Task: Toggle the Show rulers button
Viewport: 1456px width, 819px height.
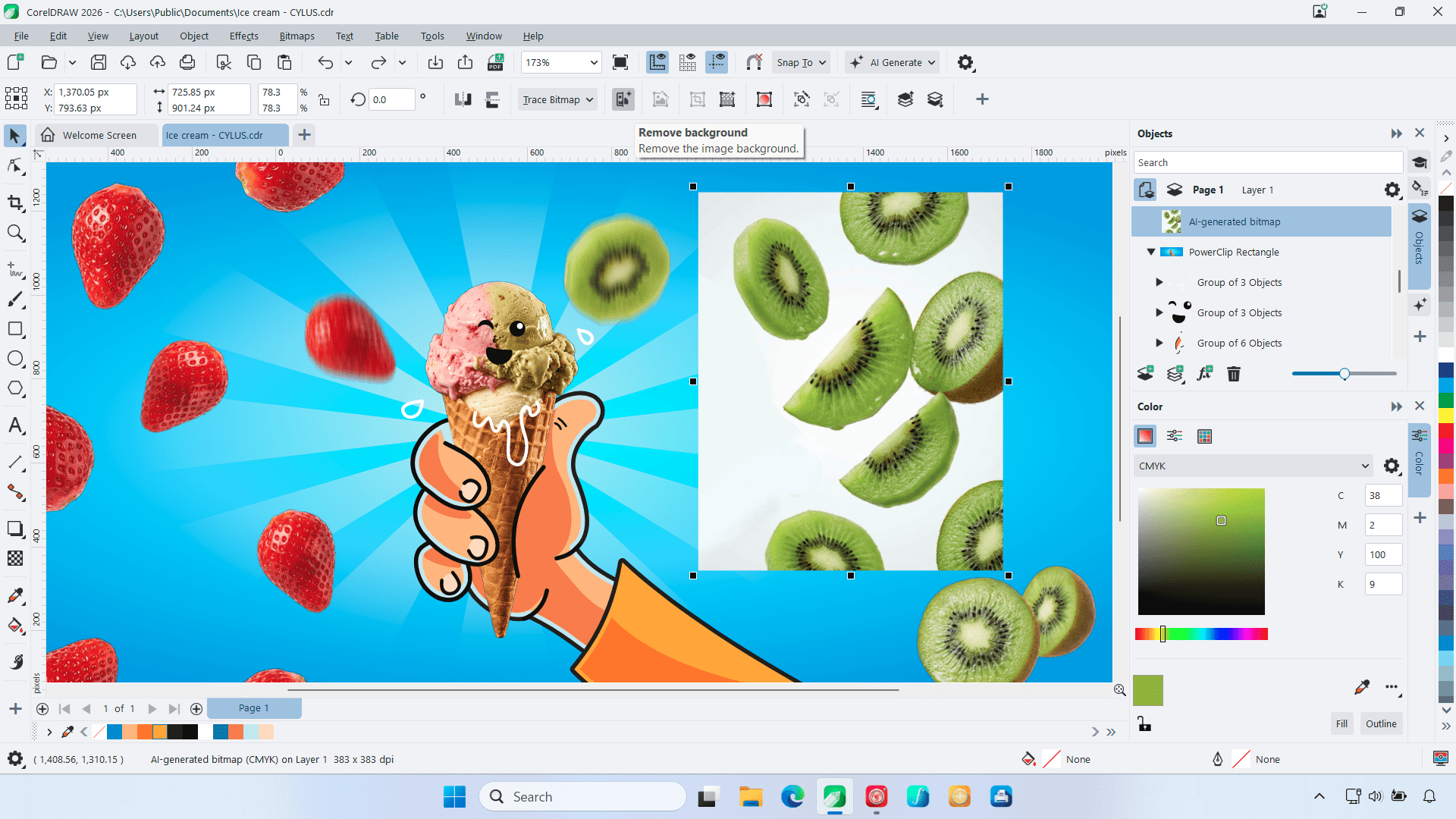Action: (x=657, y=62)
